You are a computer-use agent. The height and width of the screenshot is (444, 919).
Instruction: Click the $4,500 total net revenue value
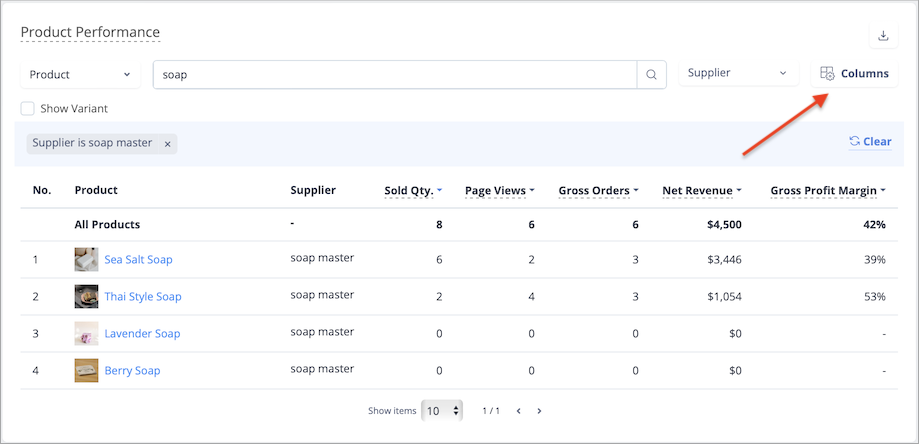[x=723, y=224]
